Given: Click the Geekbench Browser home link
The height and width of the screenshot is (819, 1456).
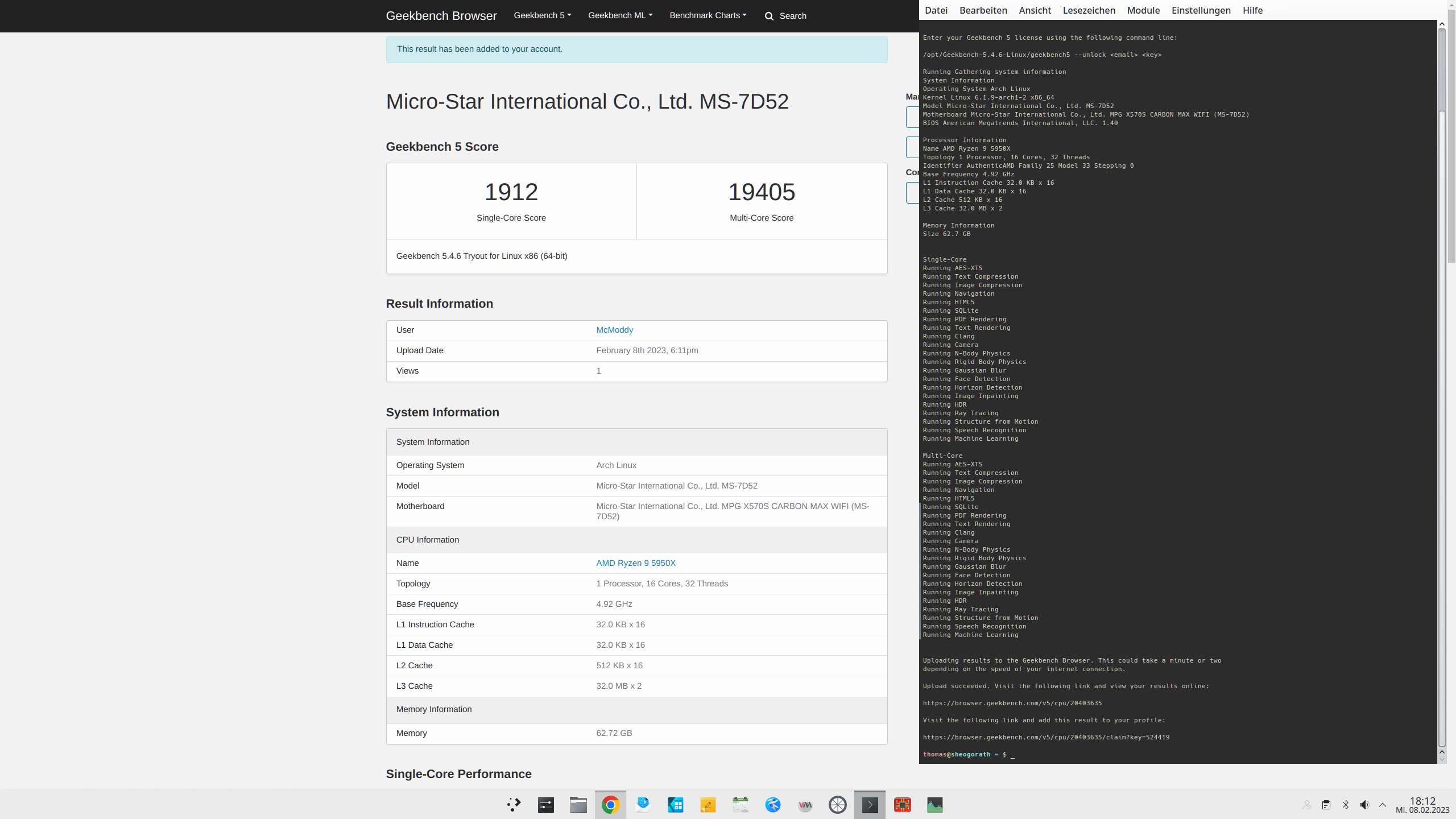Looking at the screenshot, I should point(441,16).
